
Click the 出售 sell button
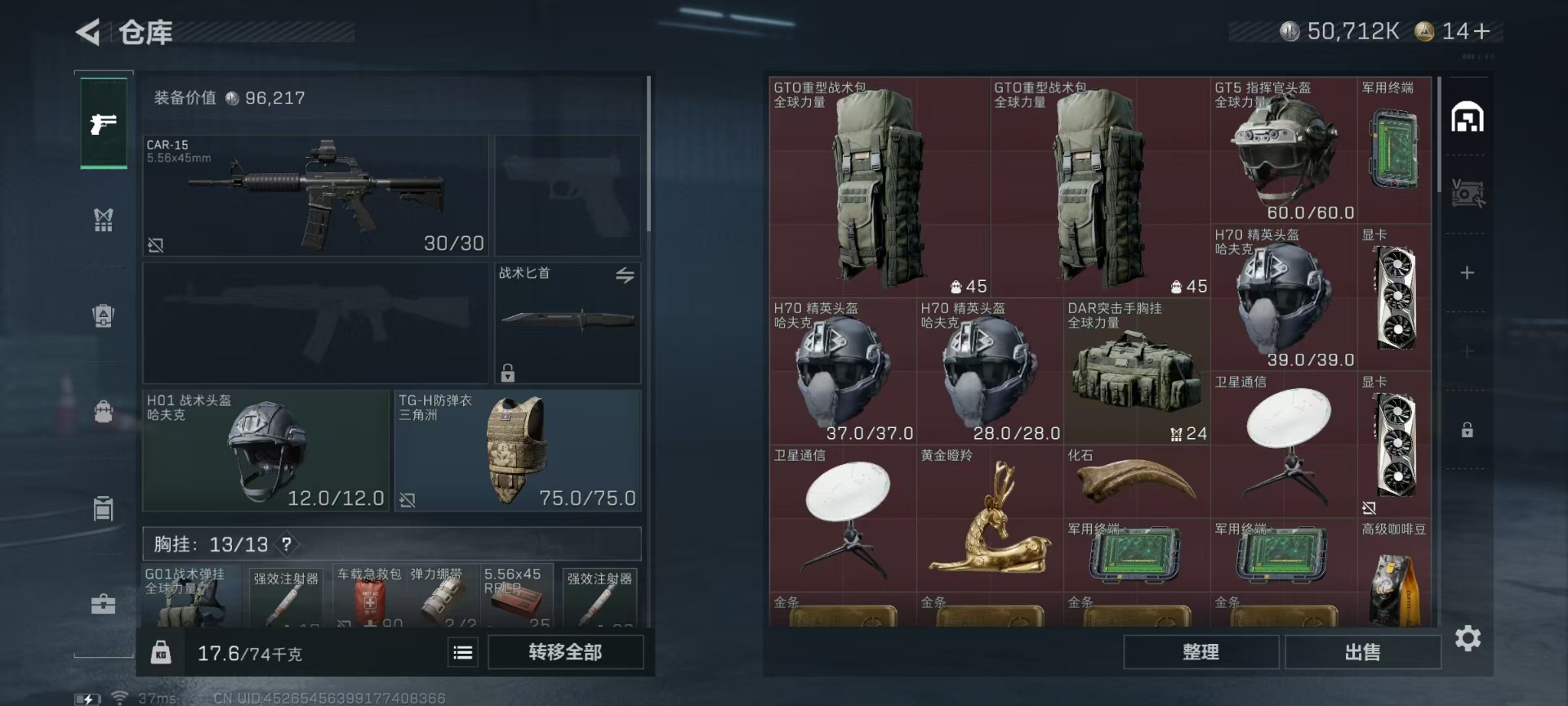click(1363, 652)
